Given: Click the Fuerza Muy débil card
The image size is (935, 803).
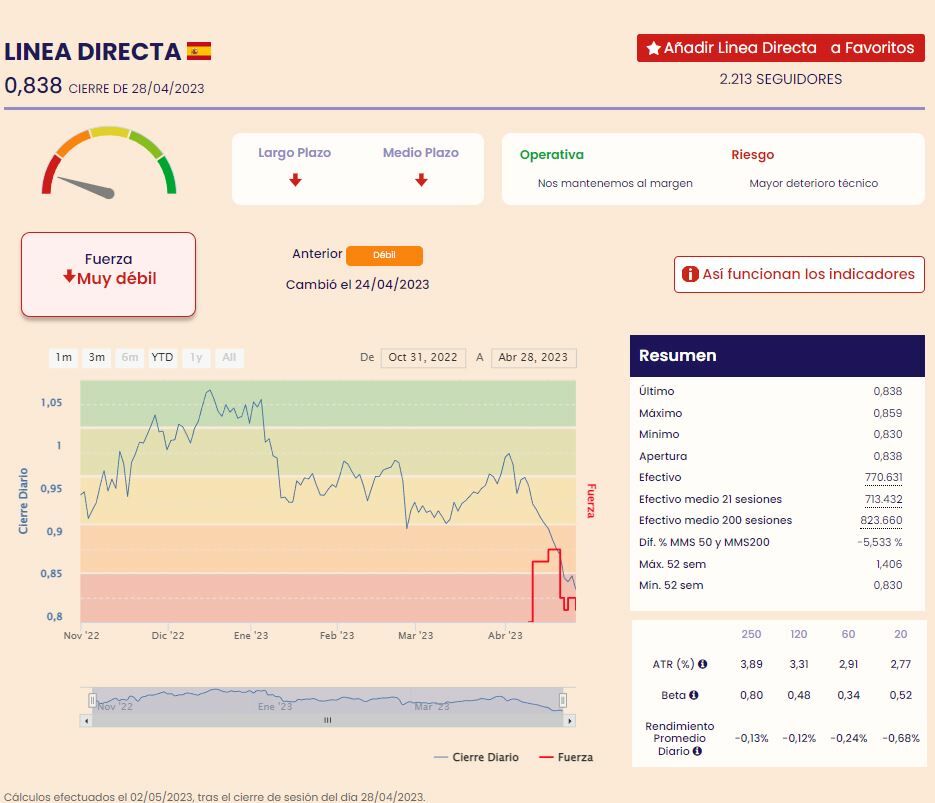Looking at the screenshot, I should tap(109, 274).
